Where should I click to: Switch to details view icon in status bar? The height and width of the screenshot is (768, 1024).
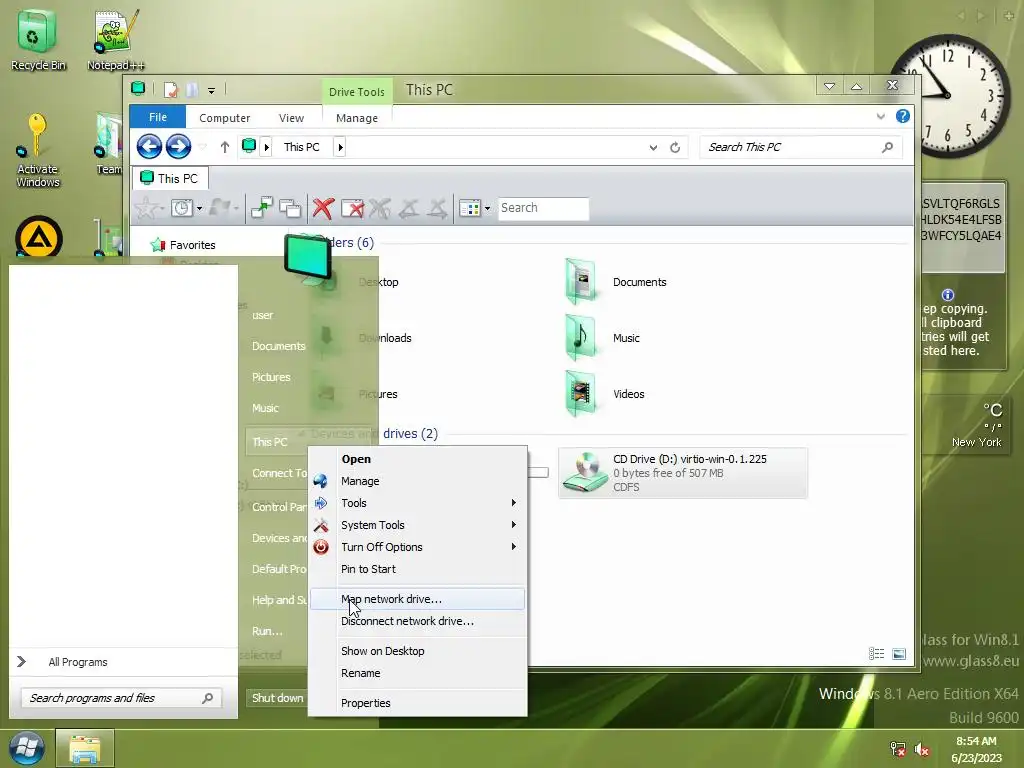[876, 654]
